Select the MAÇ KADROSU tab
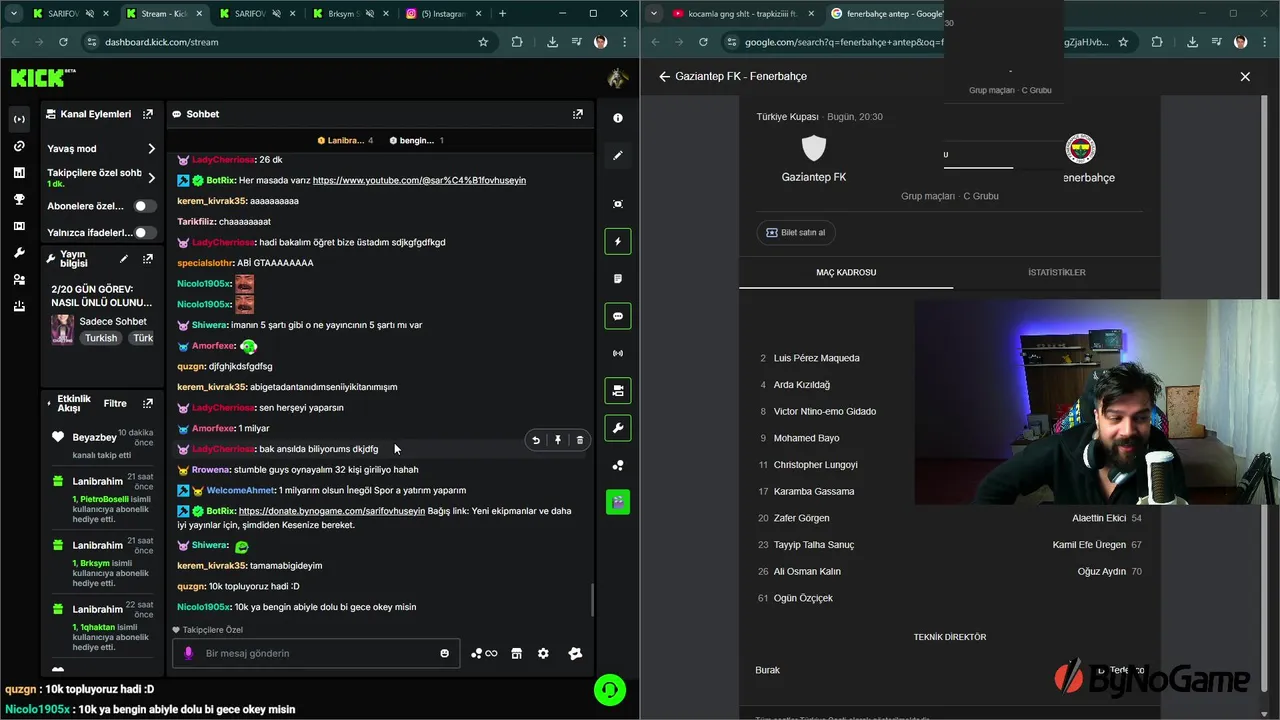This screenshot has height=720, width=1280. 846,272
